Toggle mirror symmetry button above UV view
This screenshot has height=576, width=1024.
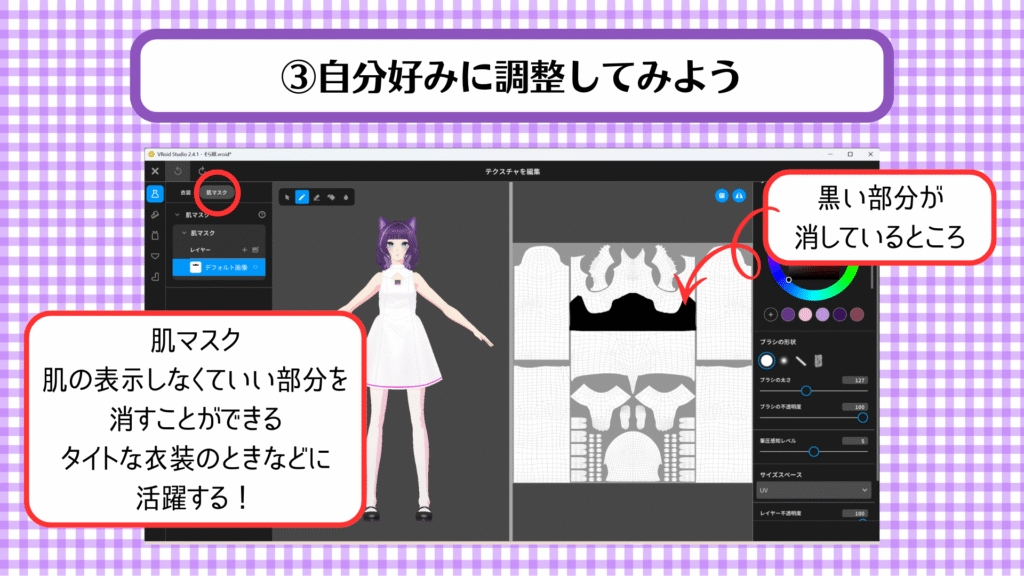739,196
